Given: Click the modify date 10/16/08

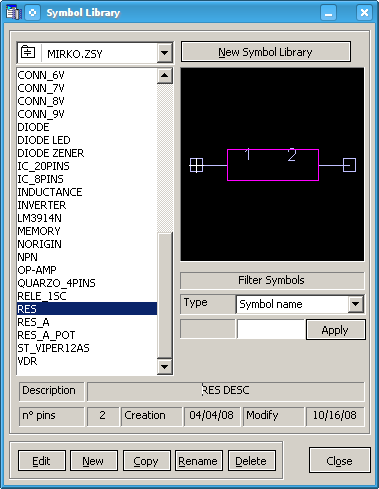Looking at the screenshot, I should point(335,416).
